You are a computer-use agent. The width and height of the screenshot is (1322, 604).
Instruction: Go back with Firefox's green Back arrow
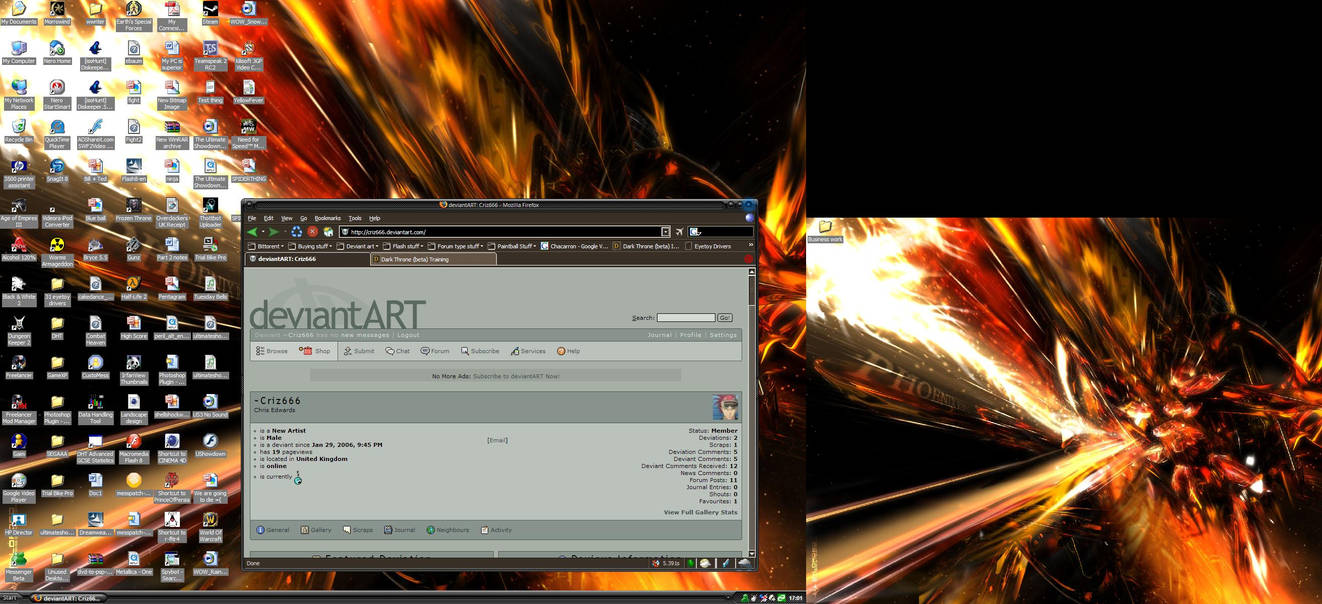254,232
